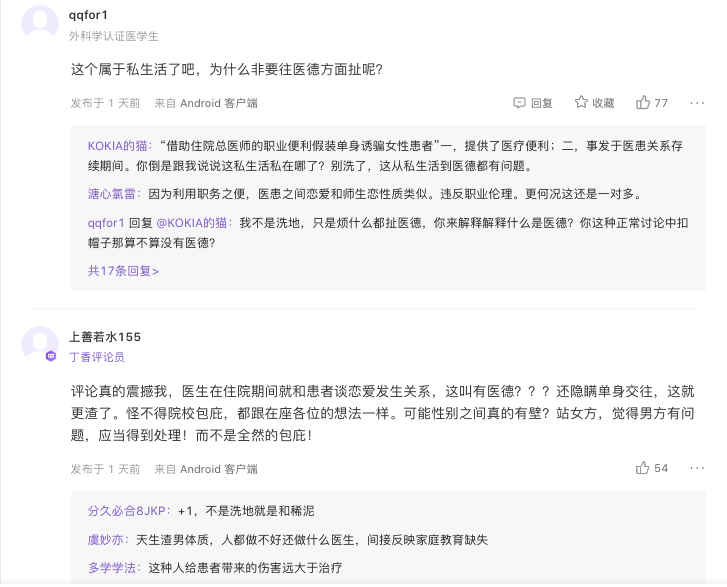Click 上善若水155's profile avatar
Viewport: 727px width, 587px height.
[40, 343]
